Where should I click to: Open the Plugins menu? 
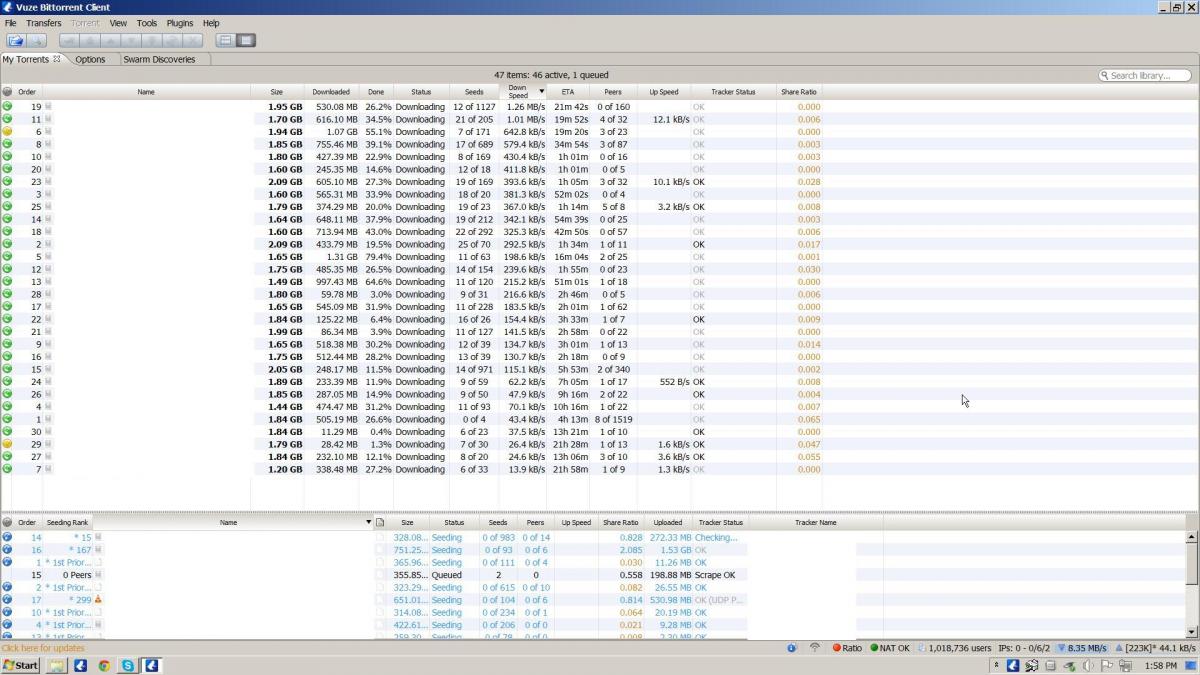tap(180, 23)
